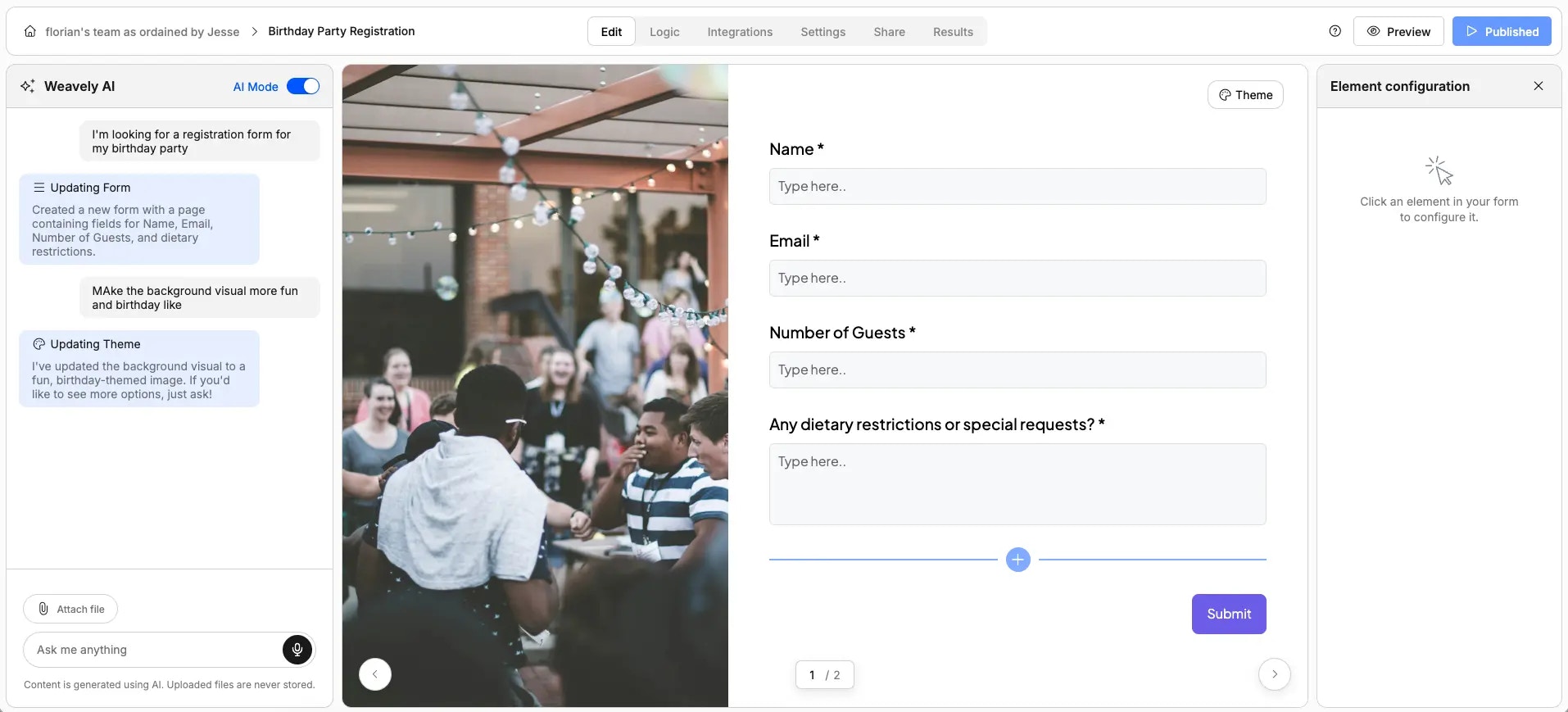Click the Attach file button
1568x712 pixels.
pos(70,609)
